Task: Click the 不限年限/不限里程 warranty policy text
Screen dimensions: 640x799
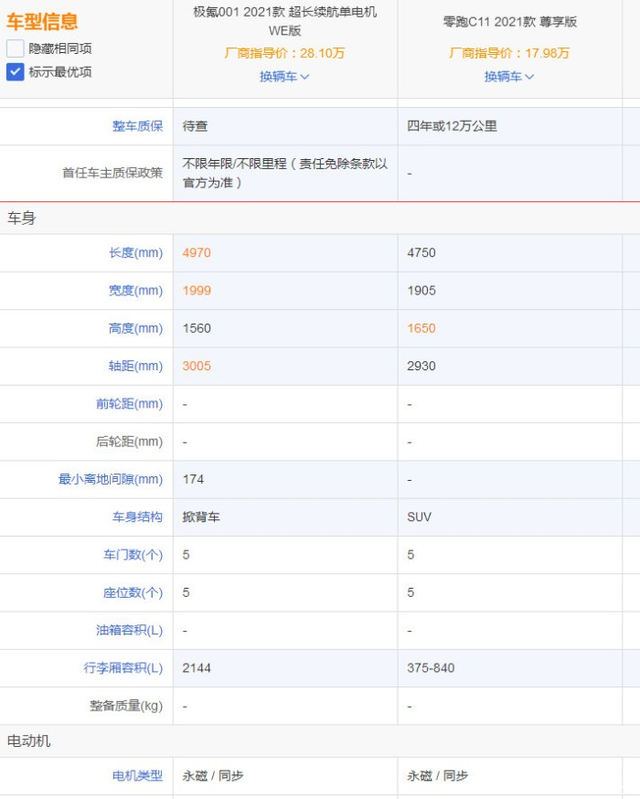Action: point(285,173)
